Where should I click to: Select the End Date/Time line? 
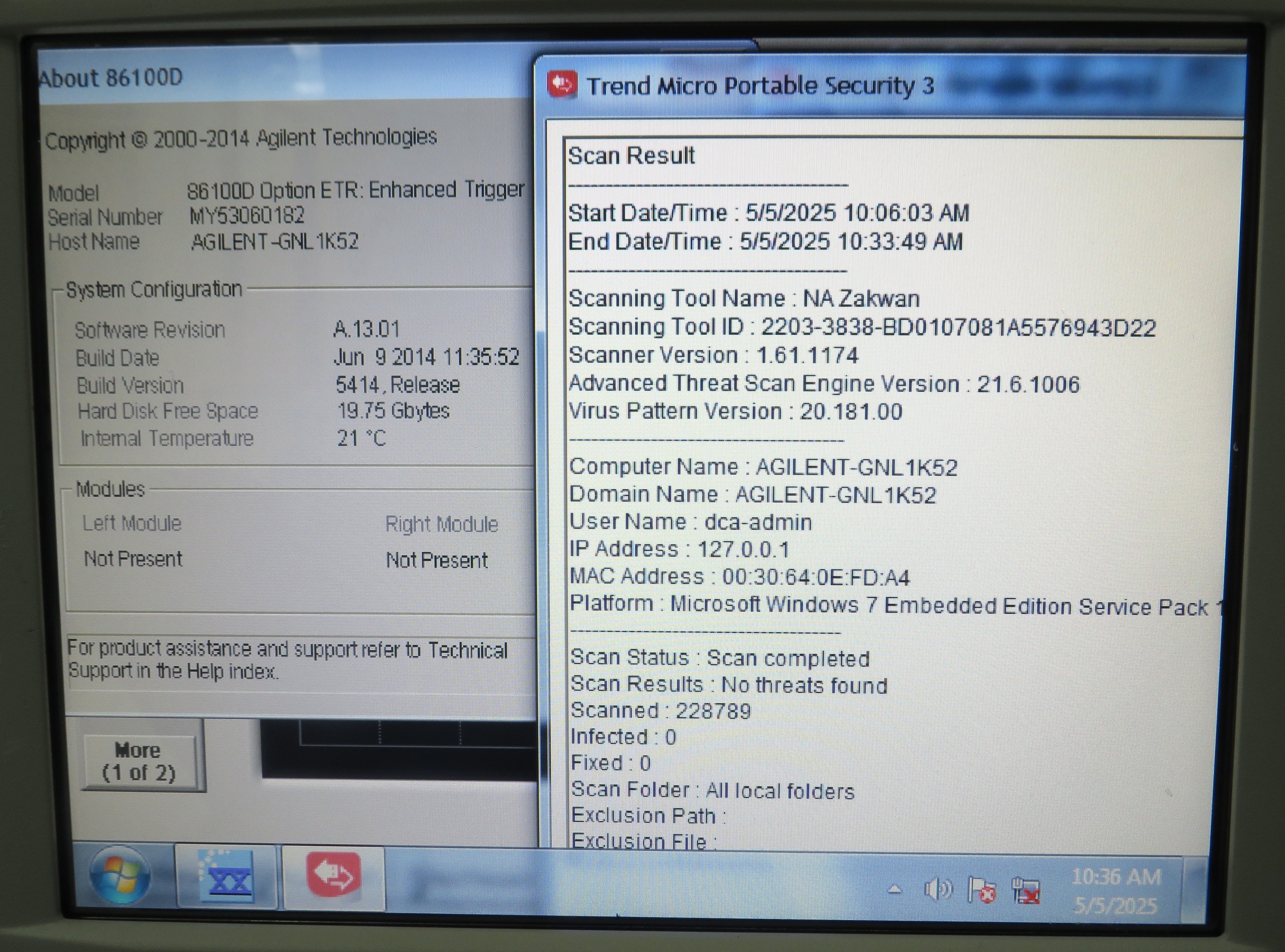point(765,241)
